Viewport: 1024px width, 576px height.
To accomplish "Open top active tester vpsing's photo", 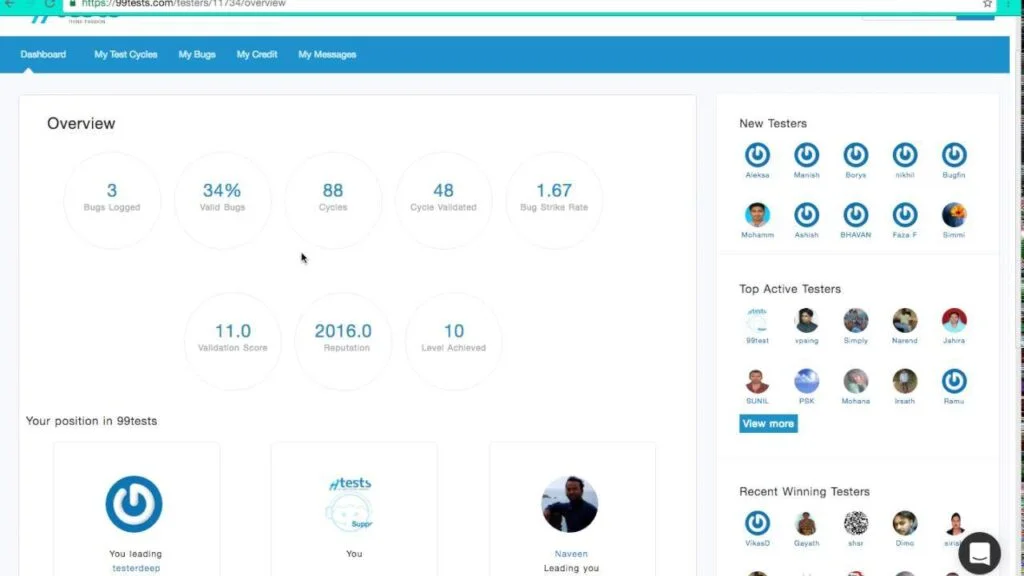I will pos(807,321).
